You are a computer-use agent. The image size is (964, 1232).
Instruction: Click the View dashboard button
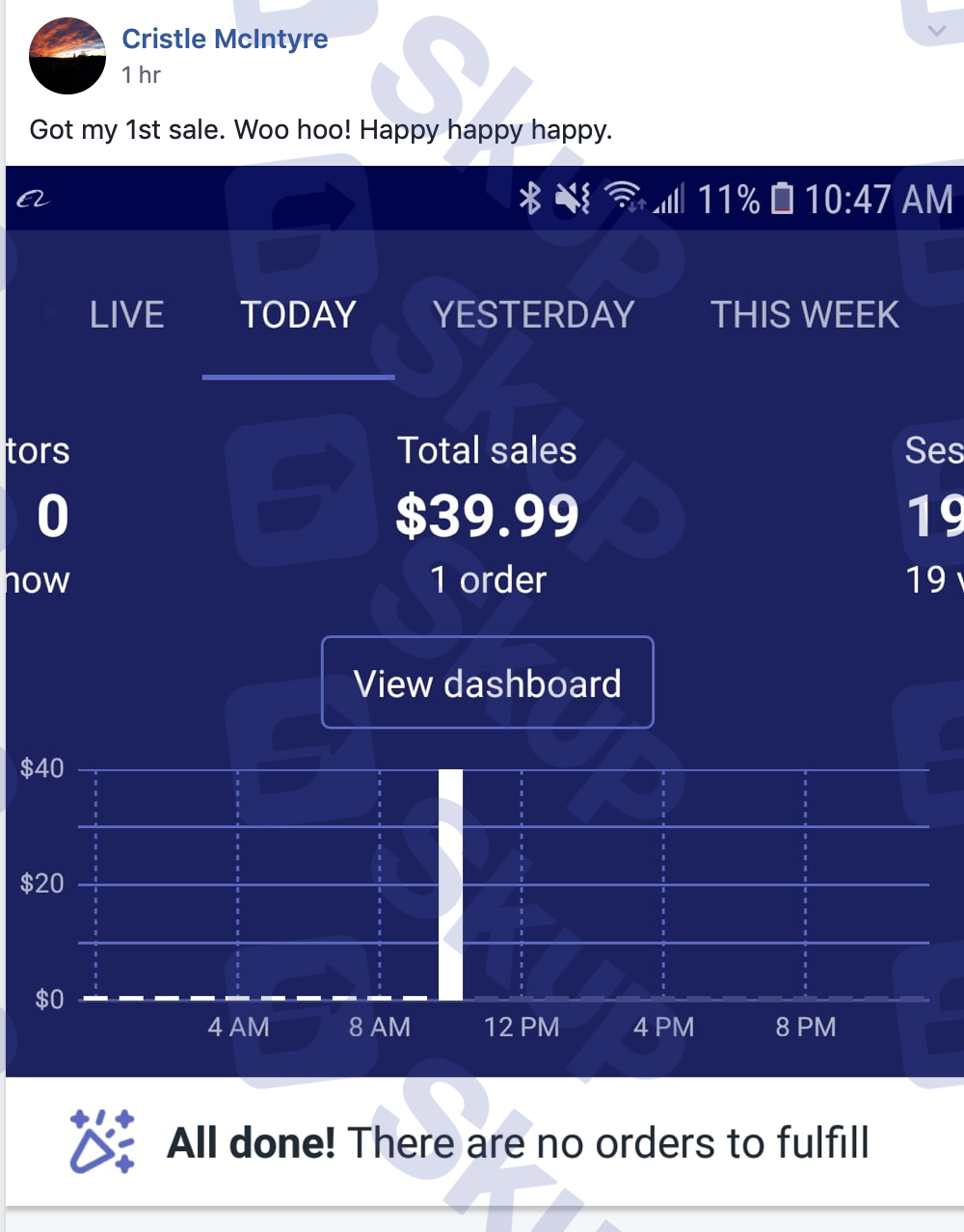[488, 683]
